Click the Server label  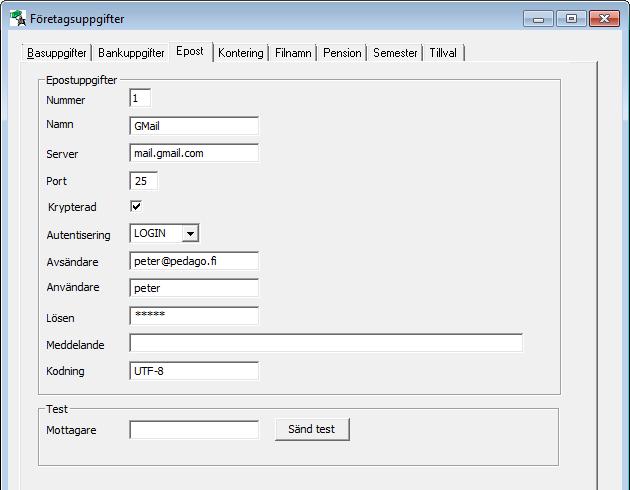62,154
